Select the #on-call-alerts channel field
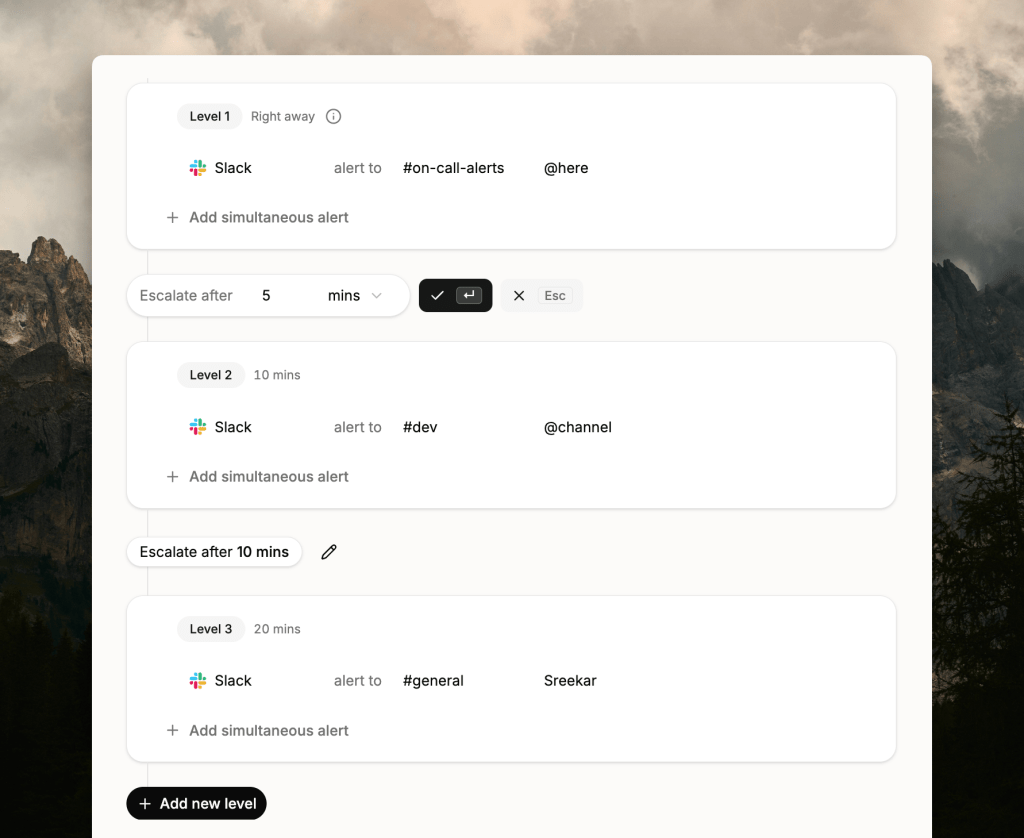Image resolution: width=1024 pixels, height=838 pixels. point(453,168)
